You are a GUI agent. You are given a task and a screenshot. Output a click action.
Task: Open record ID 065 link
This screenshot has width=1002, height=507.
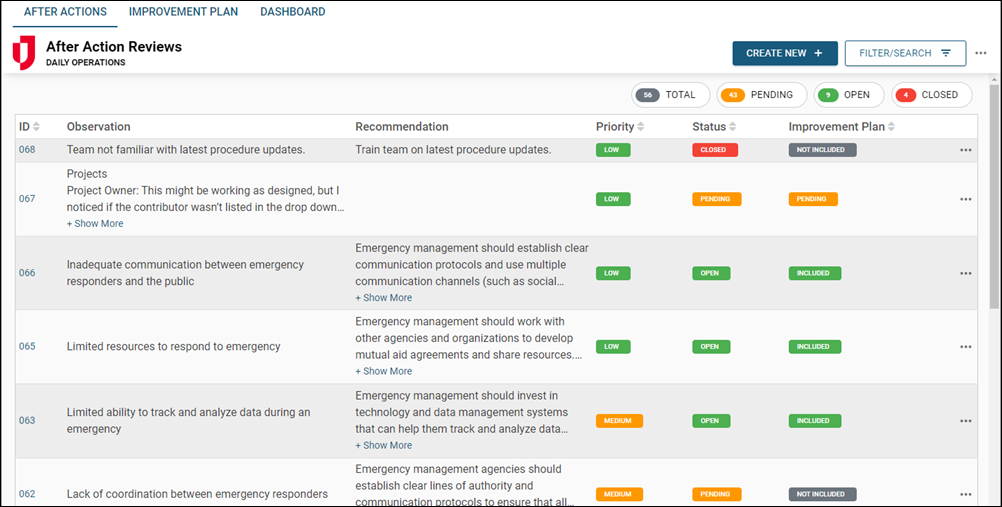[x=27, y=347]
